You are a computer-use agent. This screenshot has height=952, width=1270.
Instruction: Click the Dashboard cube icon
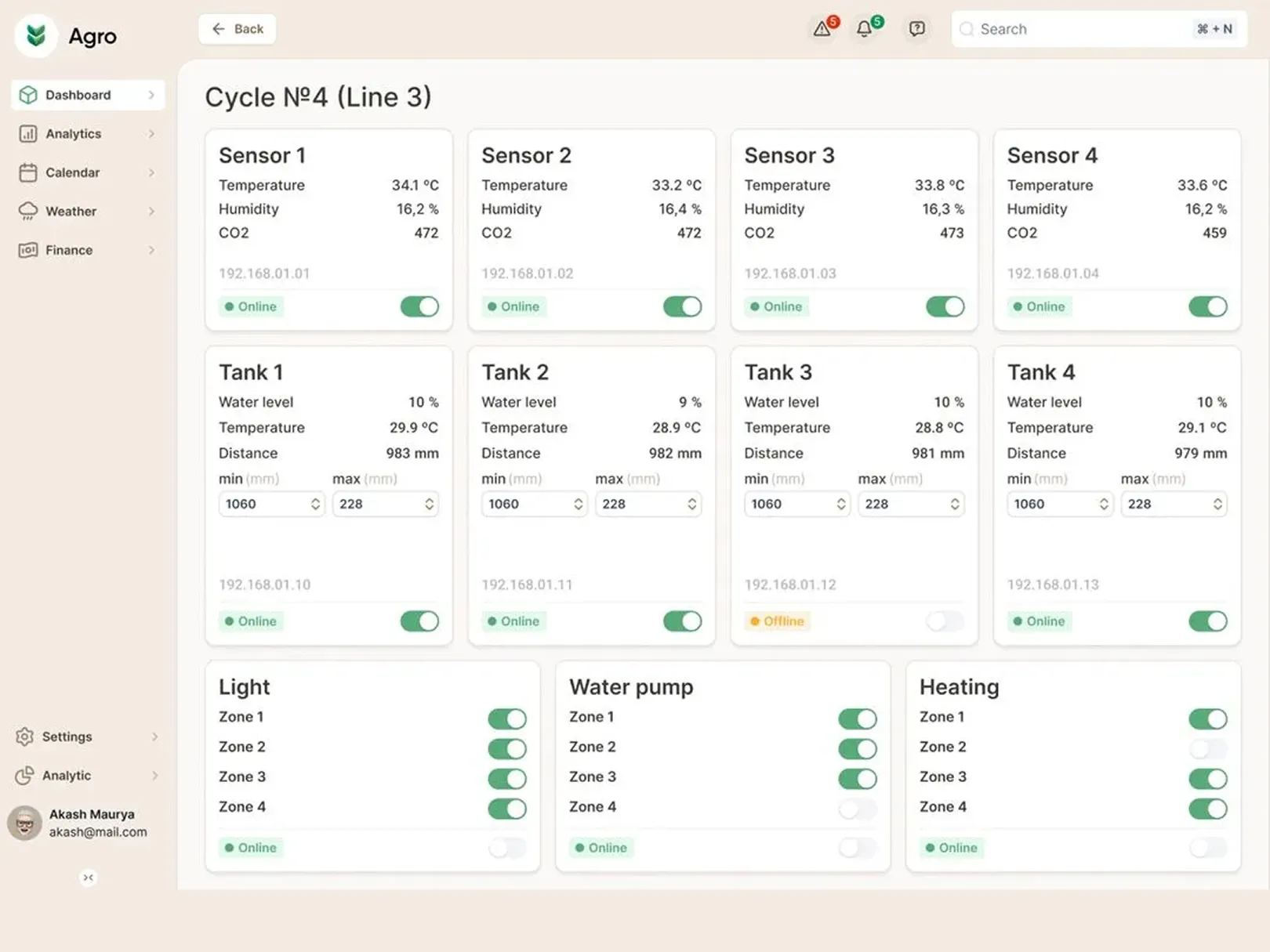pyautogui.click(x=28, y=95)
